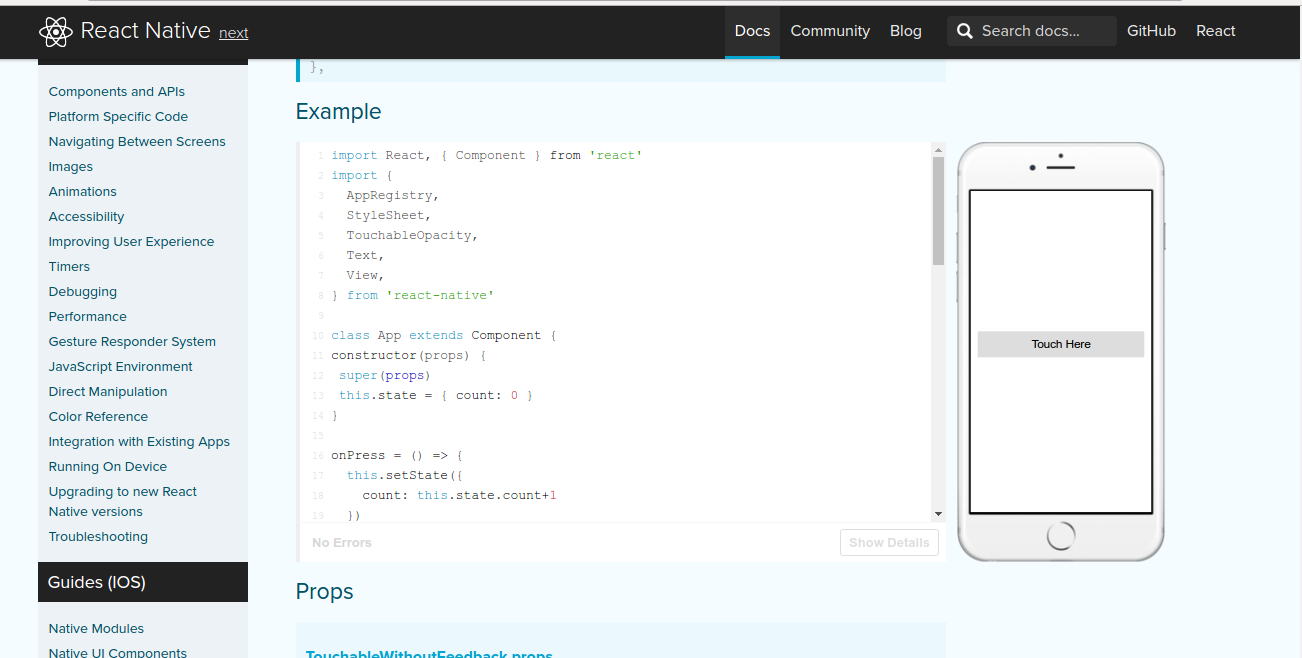1302x658 pixels.
Task: Open Components and APIs sidebar link
Action: (116, 92)
